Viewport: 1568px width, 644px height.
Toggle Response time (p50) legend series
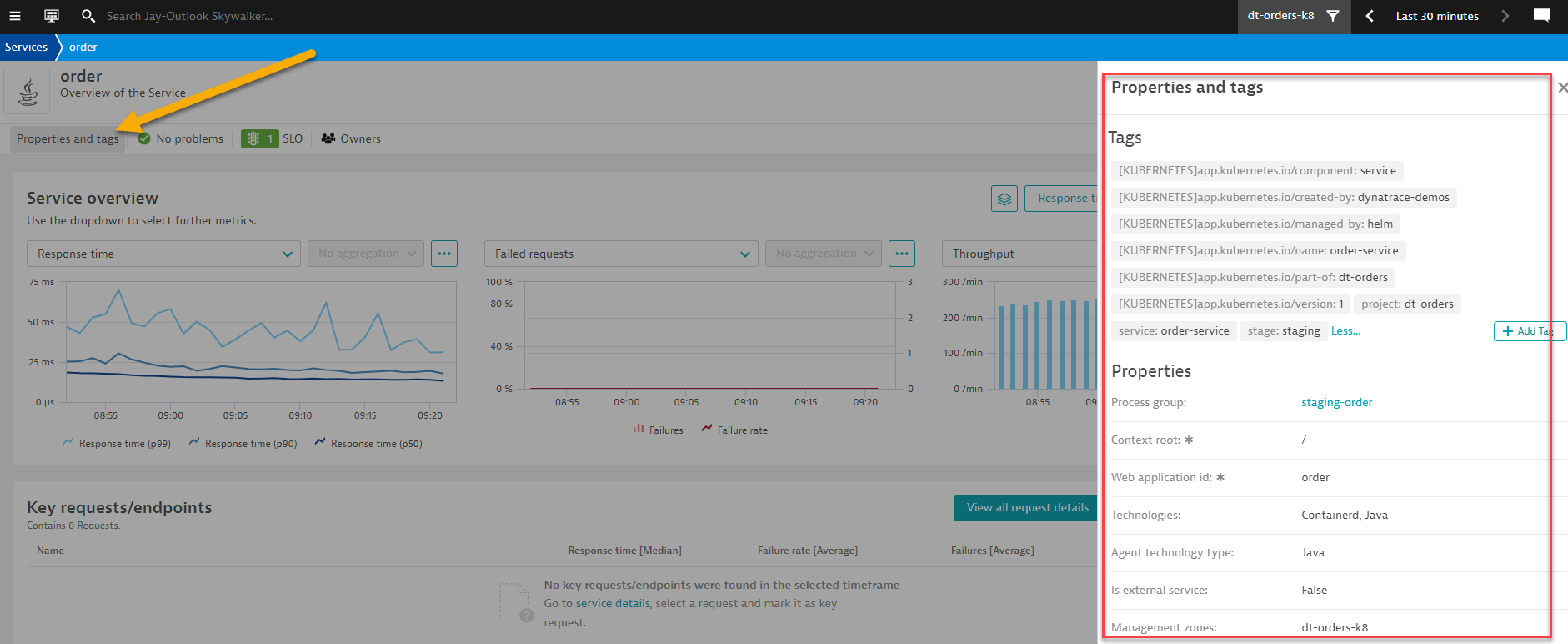point(368,444)
